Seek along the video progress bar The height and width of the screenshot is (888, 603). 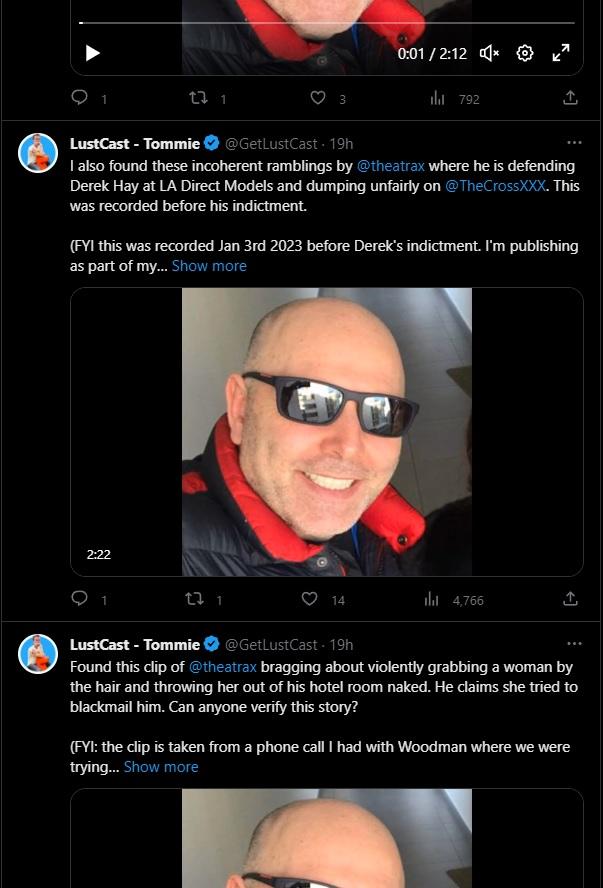click(x=327, y=23)
